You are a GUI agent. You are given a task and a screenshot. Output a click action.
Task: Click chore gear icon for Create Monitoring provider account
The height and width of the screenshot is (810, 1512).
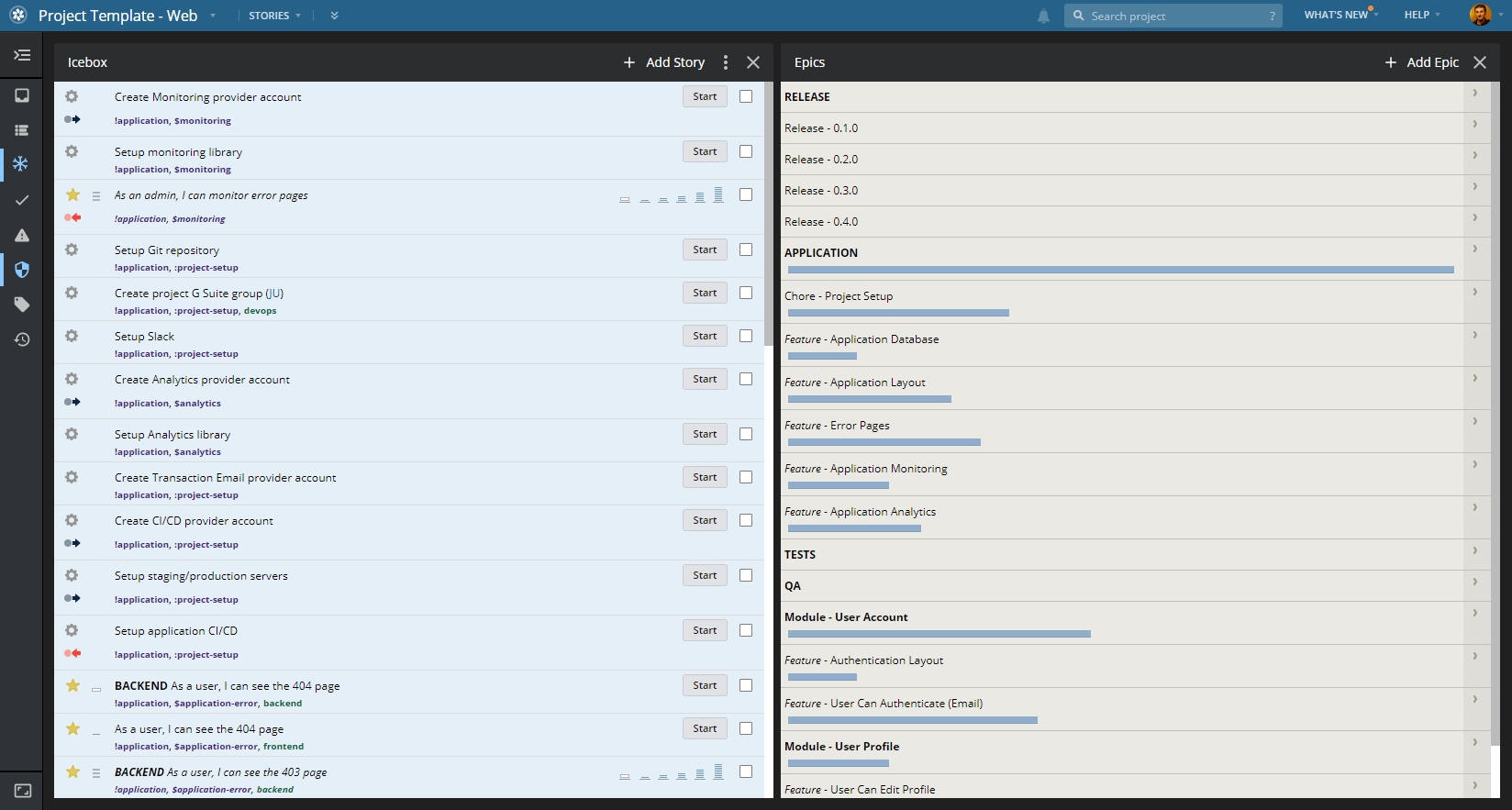click(72, 96)
